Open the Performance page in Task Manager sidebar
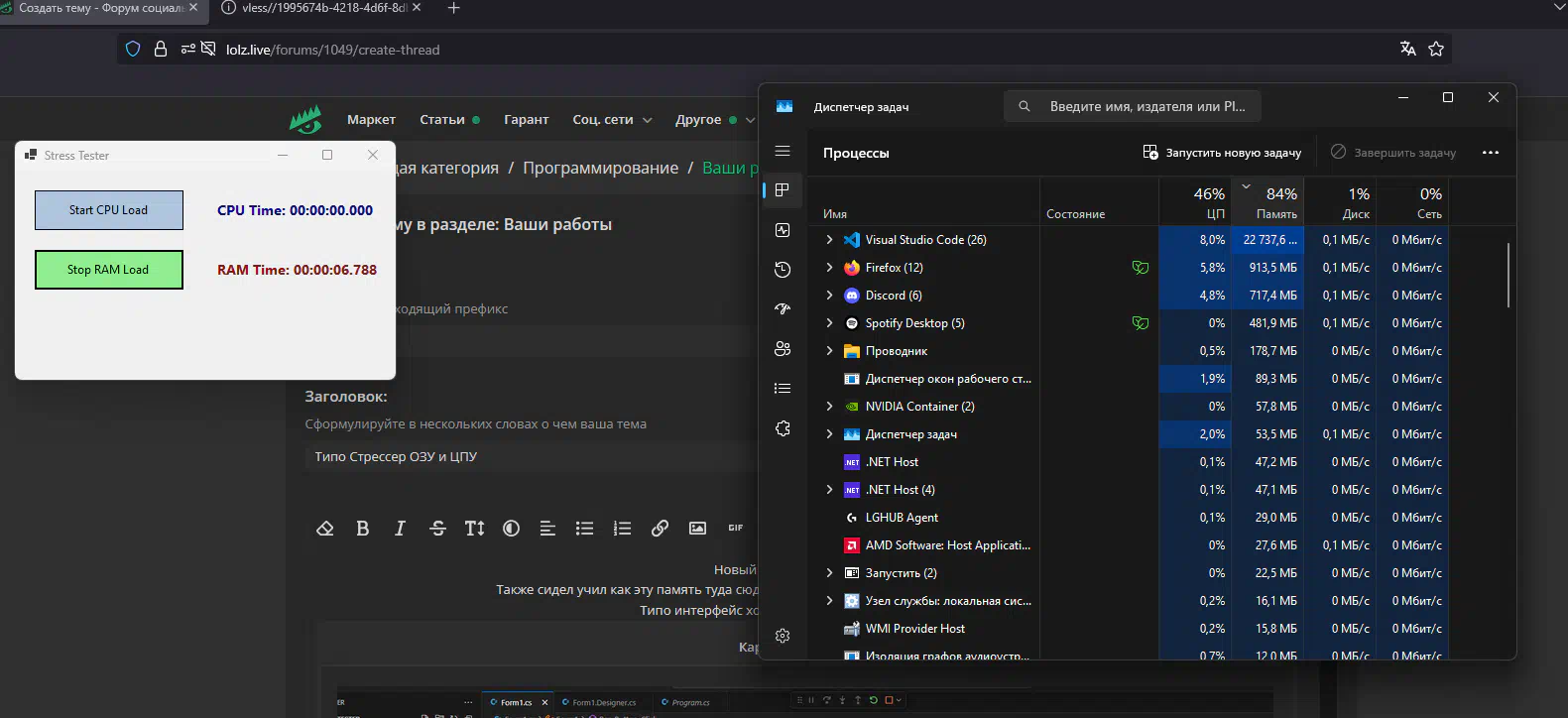 783,230
